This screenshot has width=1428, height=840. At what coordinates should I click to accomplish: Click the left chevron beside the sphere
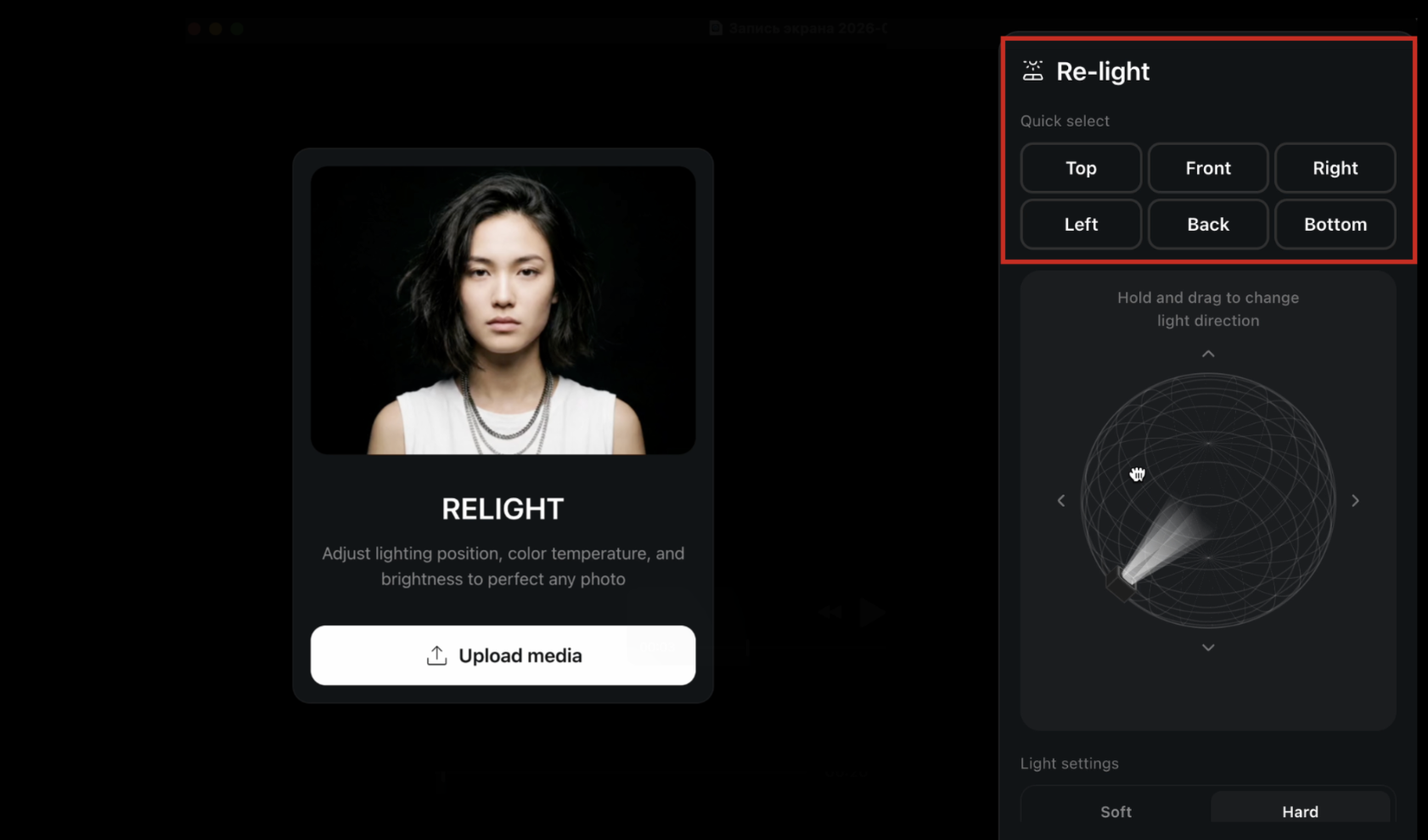pyautogui.click(x=1060, y=501)
